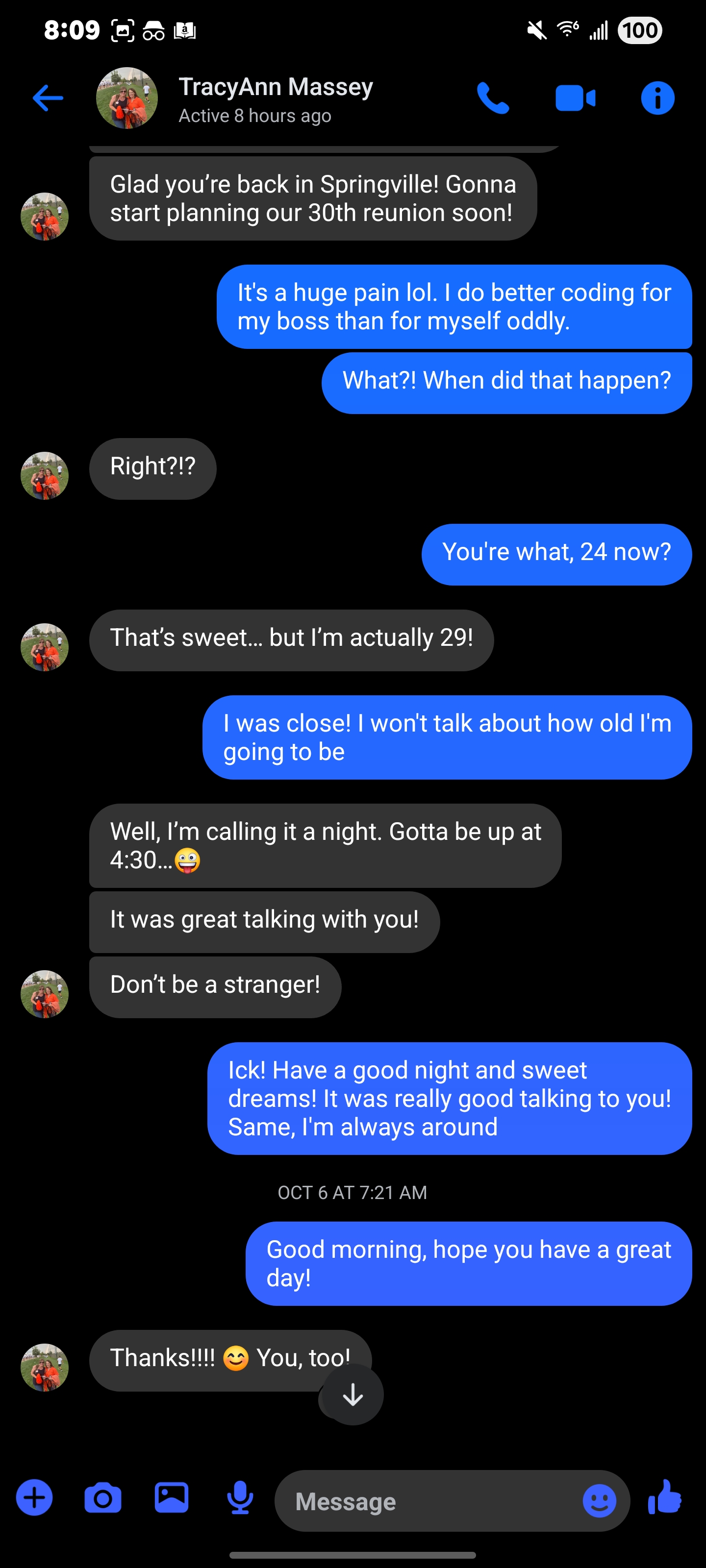Image resolution: width=706 pixels, height=1568 pixels.
Task: Tap the "Good morning" sent message
Action: point(468,1263)
